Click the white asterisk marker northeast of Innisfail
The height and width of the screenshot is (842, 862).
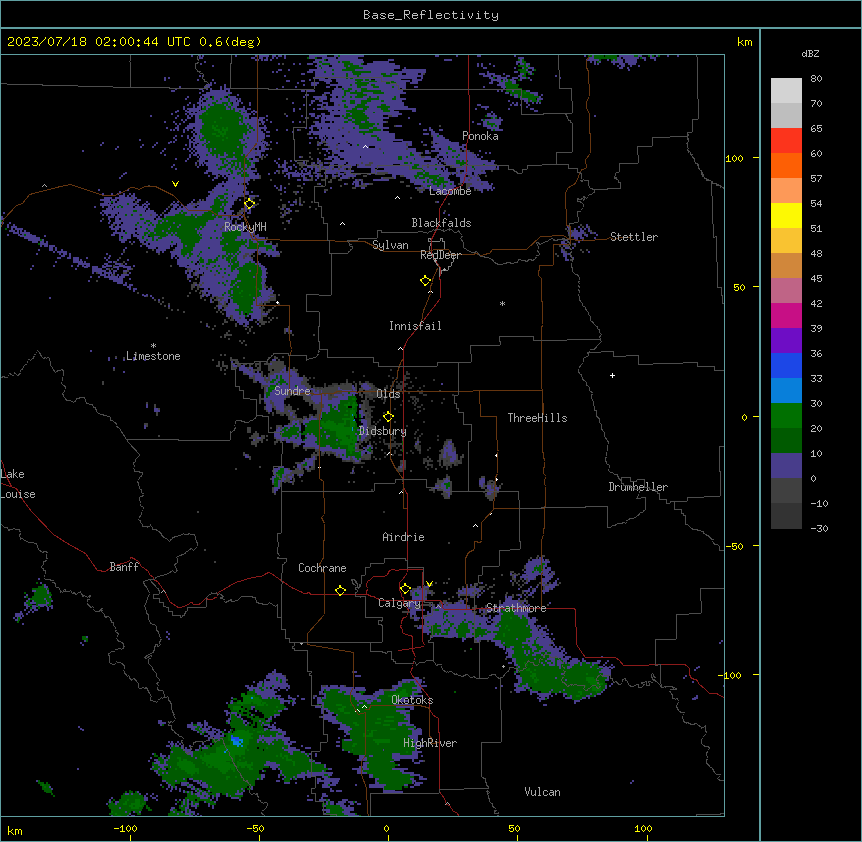pyautogui.click(x=502, y=303)
